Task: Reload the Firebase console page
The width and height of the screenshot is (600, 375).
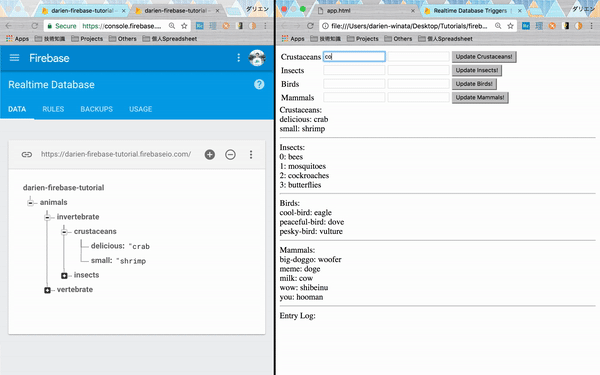Action: pos(34,26)
